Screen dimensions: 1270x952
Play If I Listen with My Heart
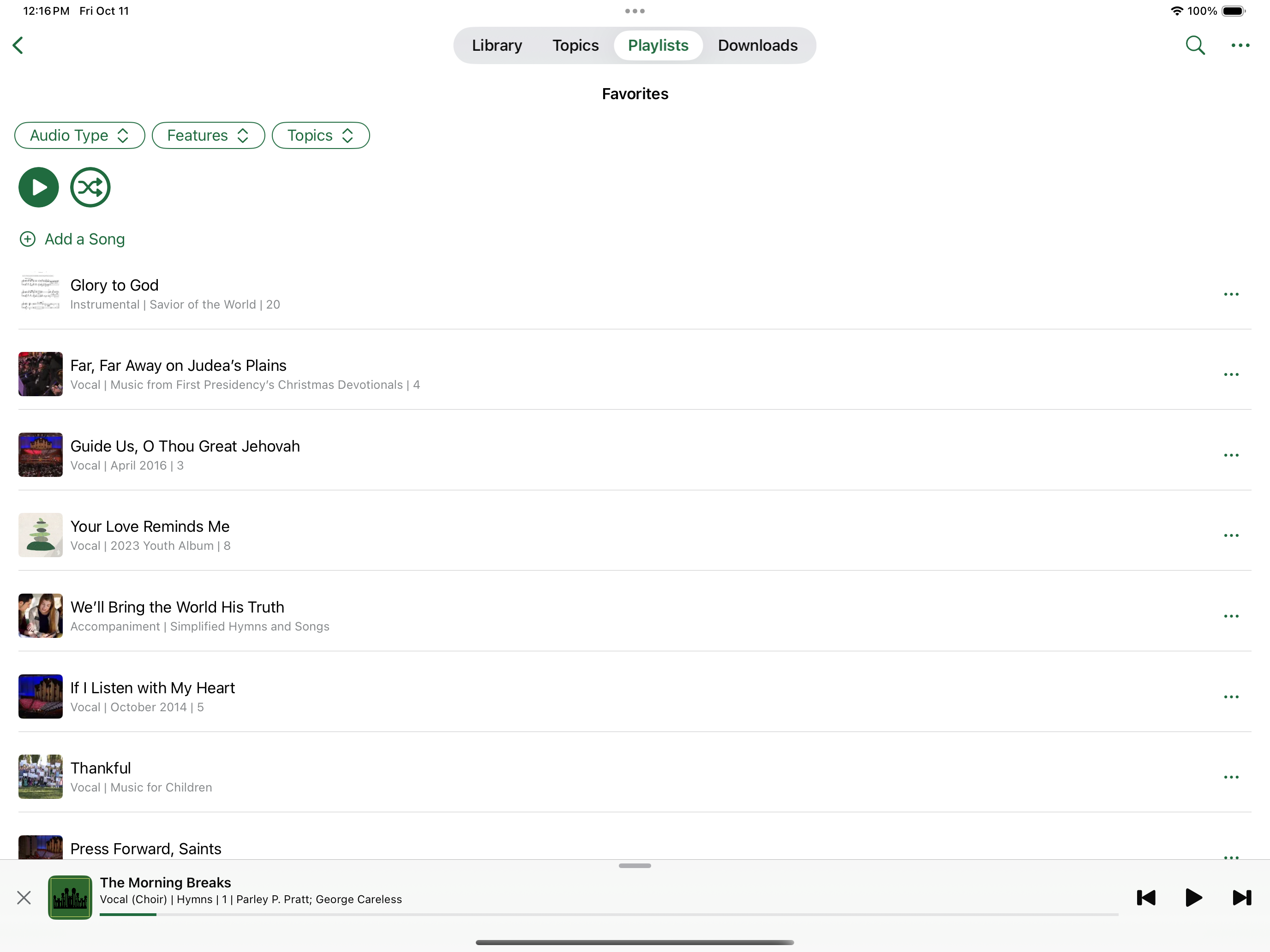pos(635,696)
